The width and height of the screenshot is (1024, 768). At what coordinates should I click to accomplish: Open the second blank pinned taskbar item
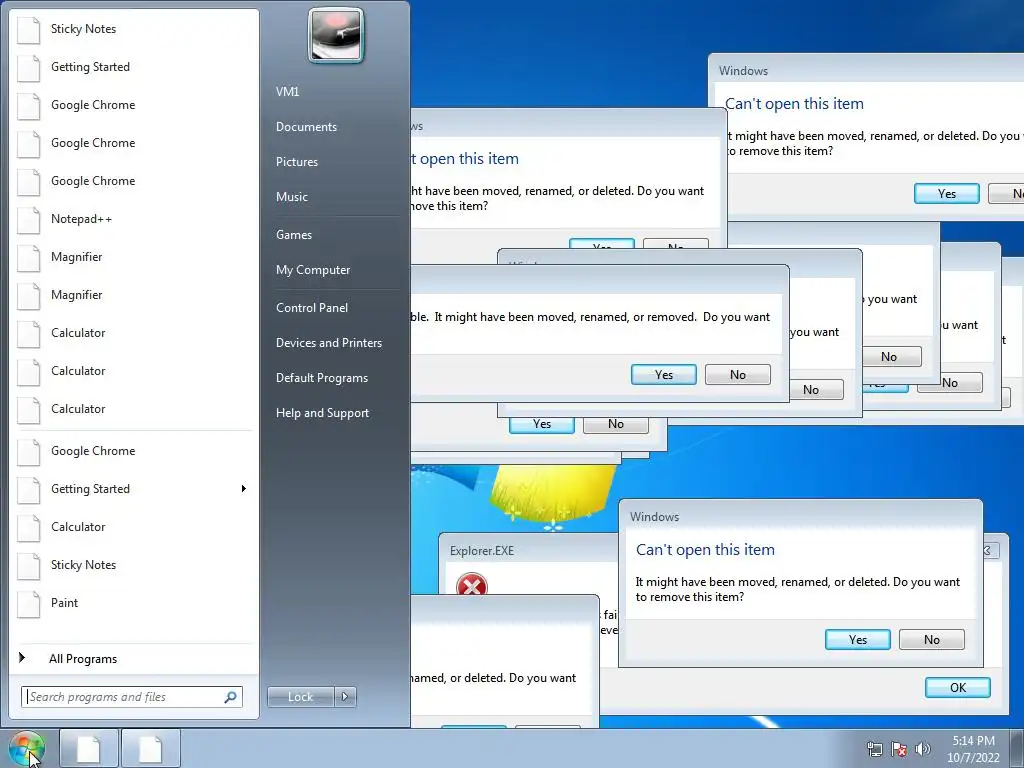click(x=150, y=748)
